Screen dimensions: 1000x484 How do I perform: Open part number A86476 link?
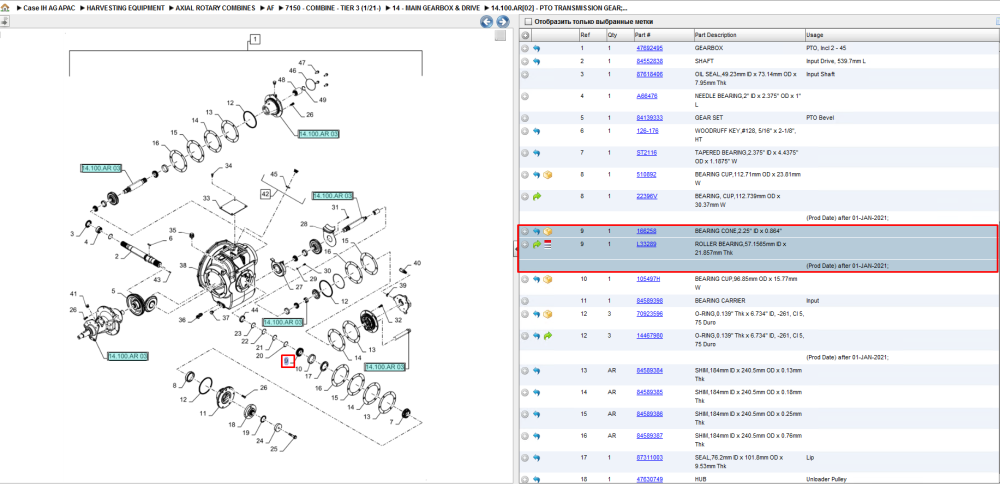(647, 96)
